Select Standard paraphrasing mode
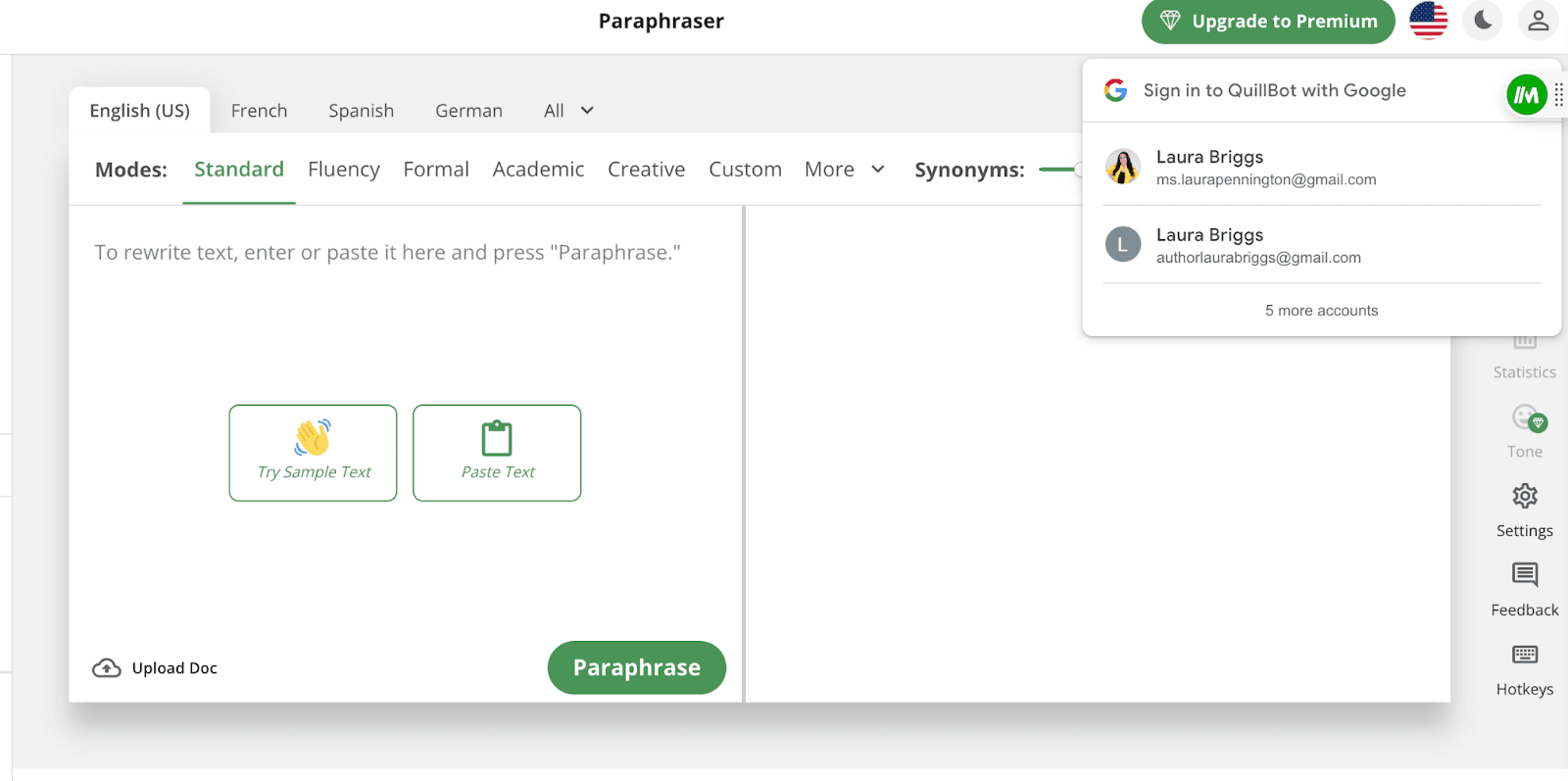Screen dimensions: 1568x781 (239, 170)
